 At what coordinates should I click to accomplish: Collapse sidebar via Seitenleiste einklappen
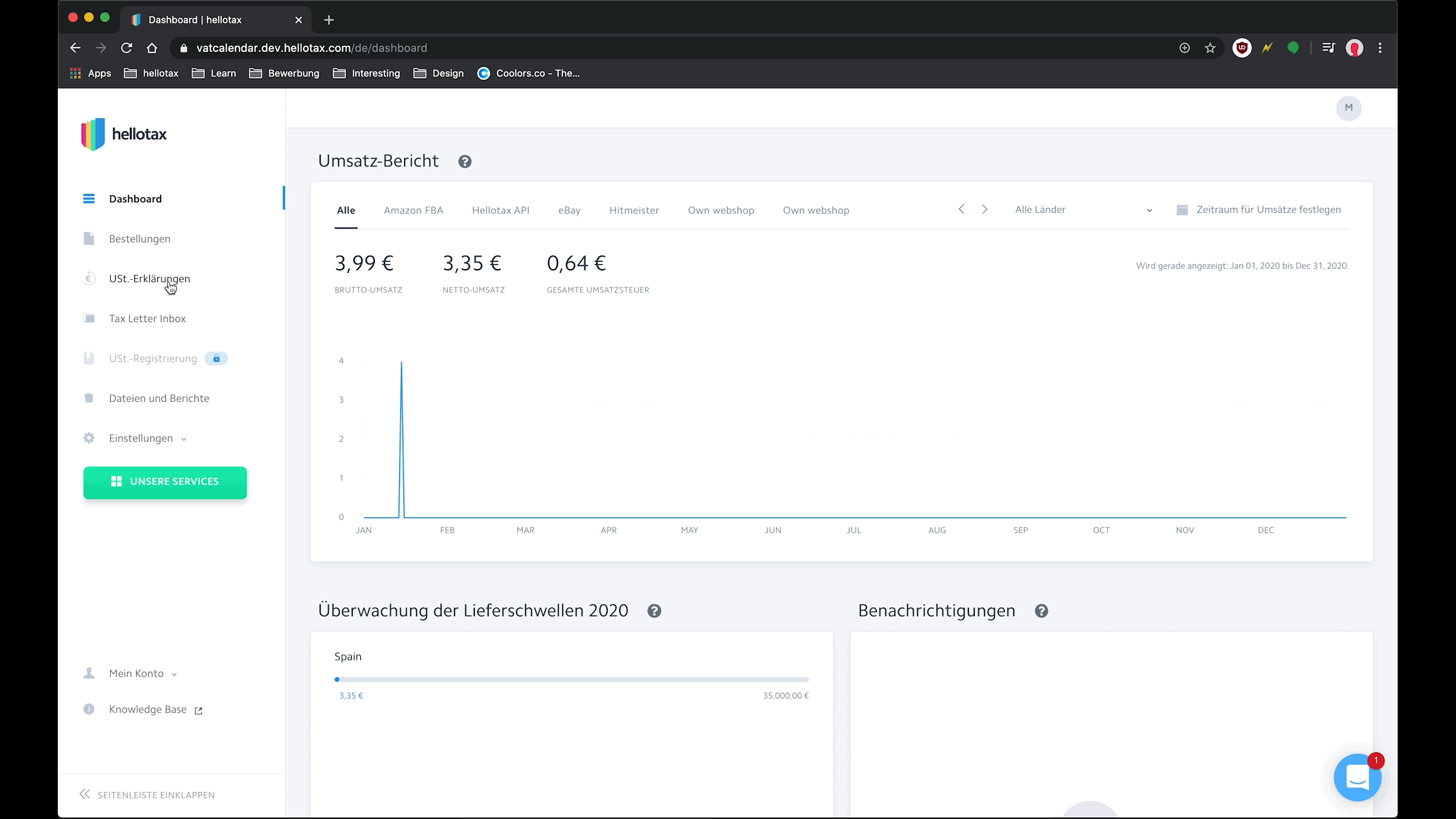tap(148, 795)
